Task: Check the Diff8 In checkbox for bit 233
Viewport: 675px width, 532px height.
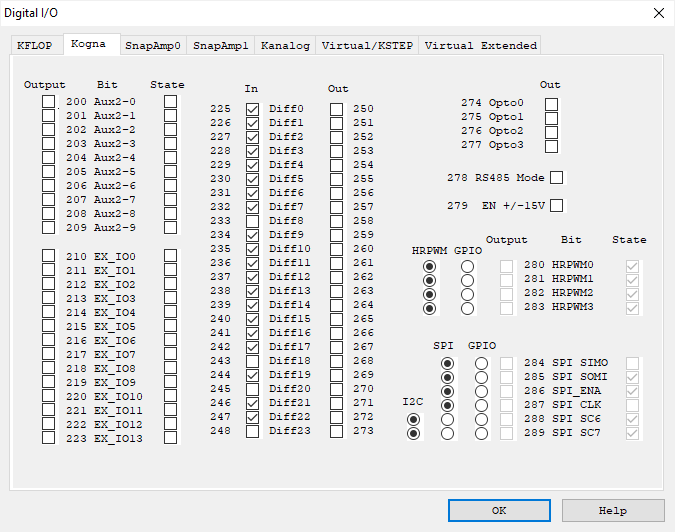Action: point(252,221)
